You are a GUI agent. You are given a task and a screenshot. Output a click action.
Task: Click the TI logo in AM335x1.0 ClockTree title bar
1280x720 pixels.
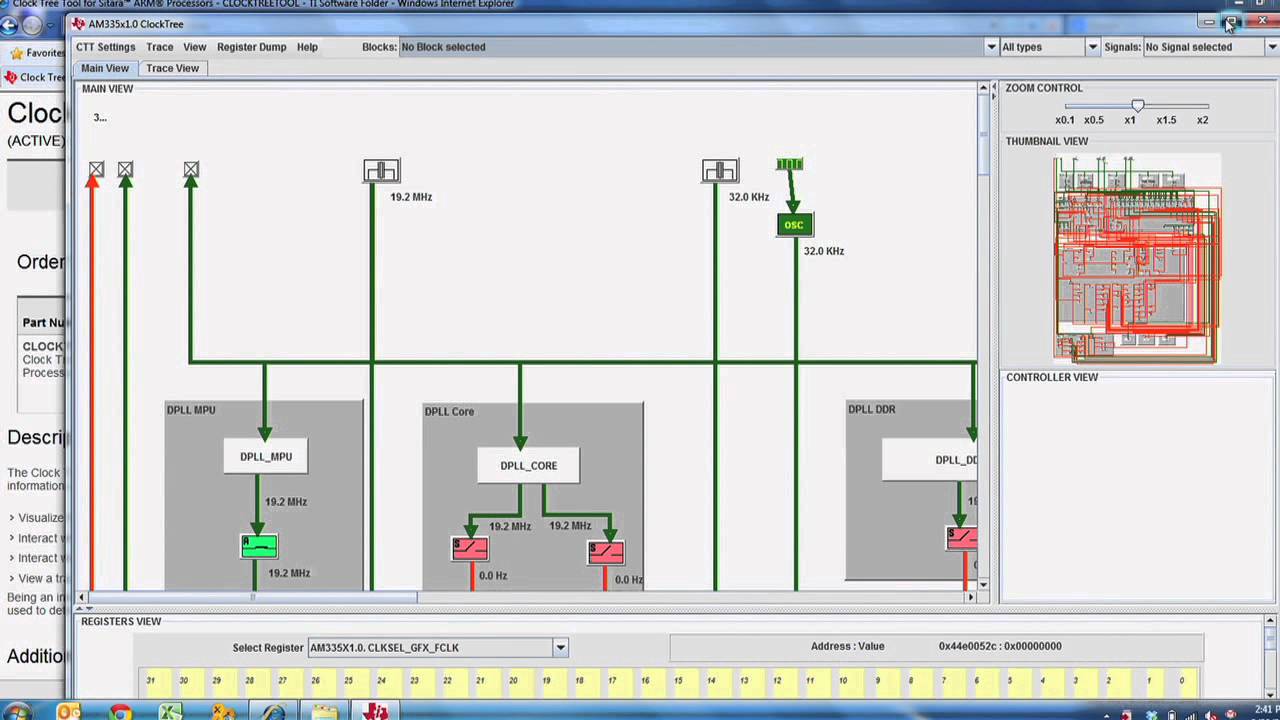[x=79, y=24]
